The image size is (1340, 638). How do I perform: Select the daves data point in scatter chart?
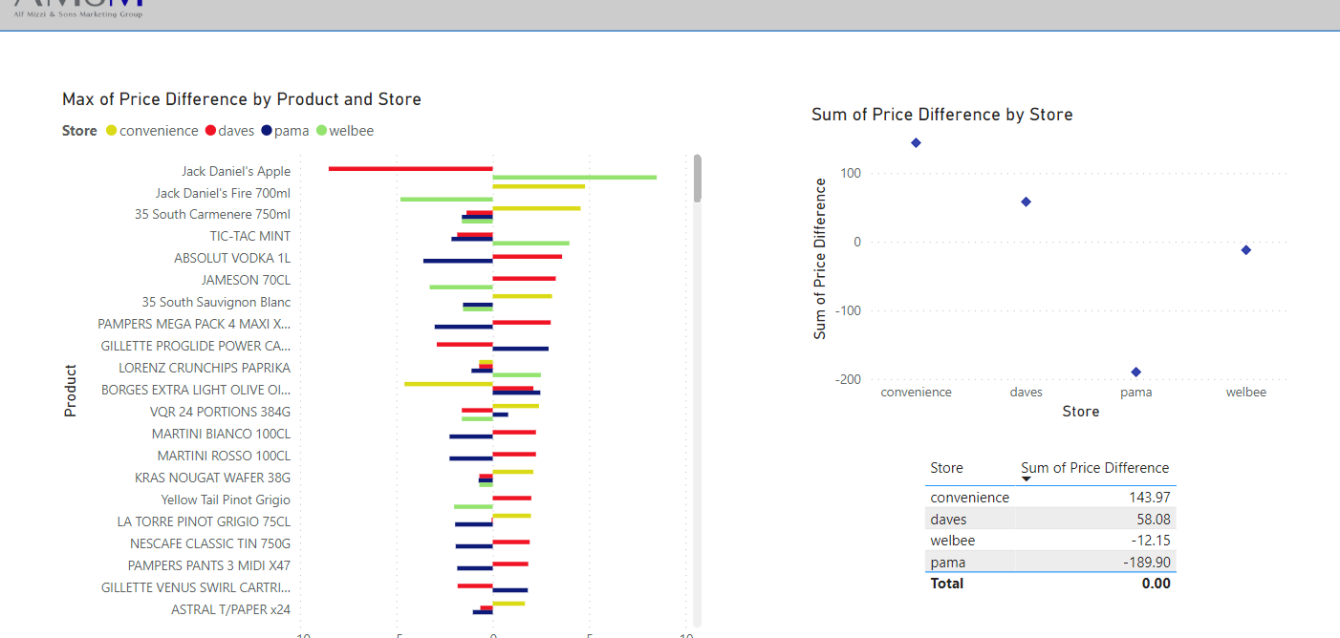click(x=1026, y=202)
